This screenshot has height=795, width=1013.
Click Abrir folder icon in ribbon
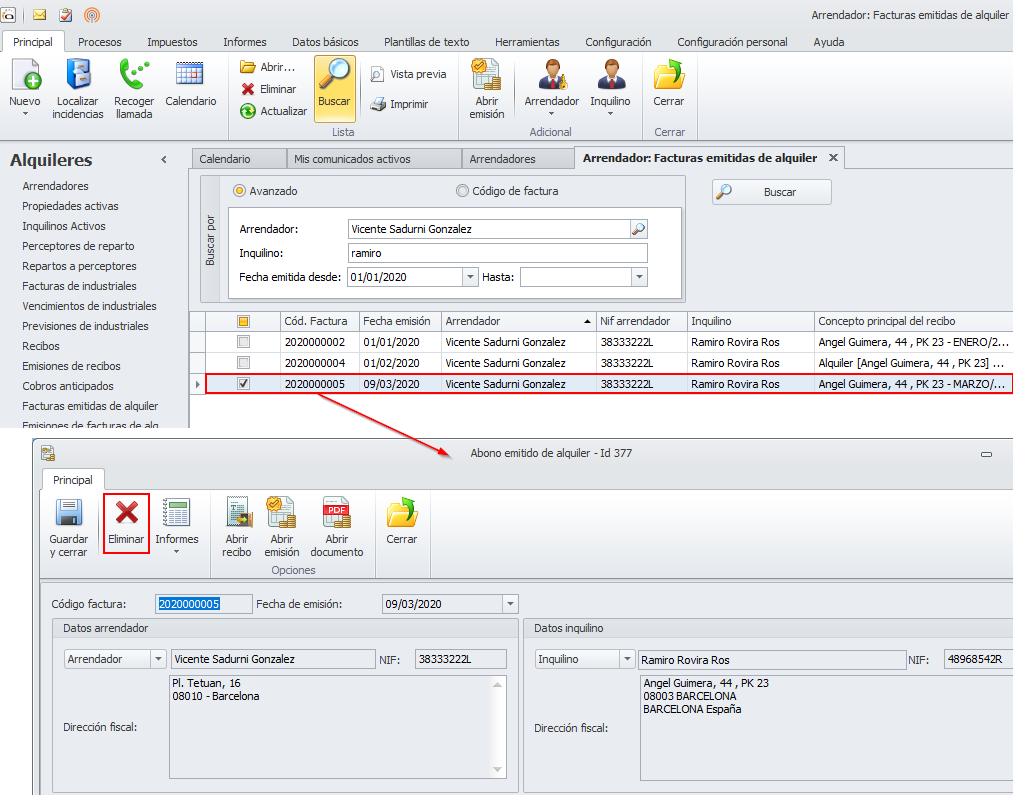click(x=248, y=67)
